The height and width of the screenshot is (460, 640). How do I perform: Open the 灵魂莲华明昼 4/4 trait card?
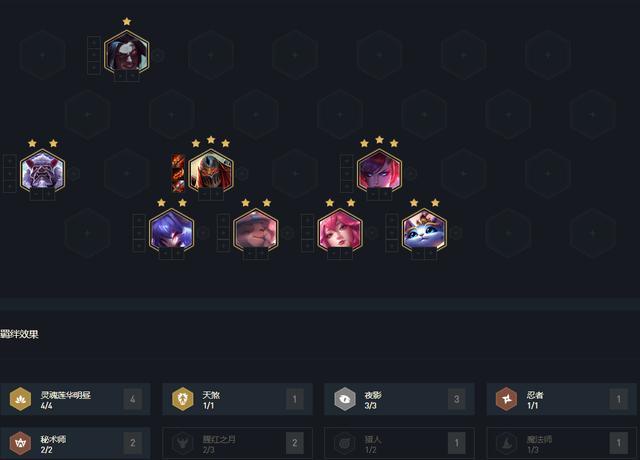pos(76,399)
